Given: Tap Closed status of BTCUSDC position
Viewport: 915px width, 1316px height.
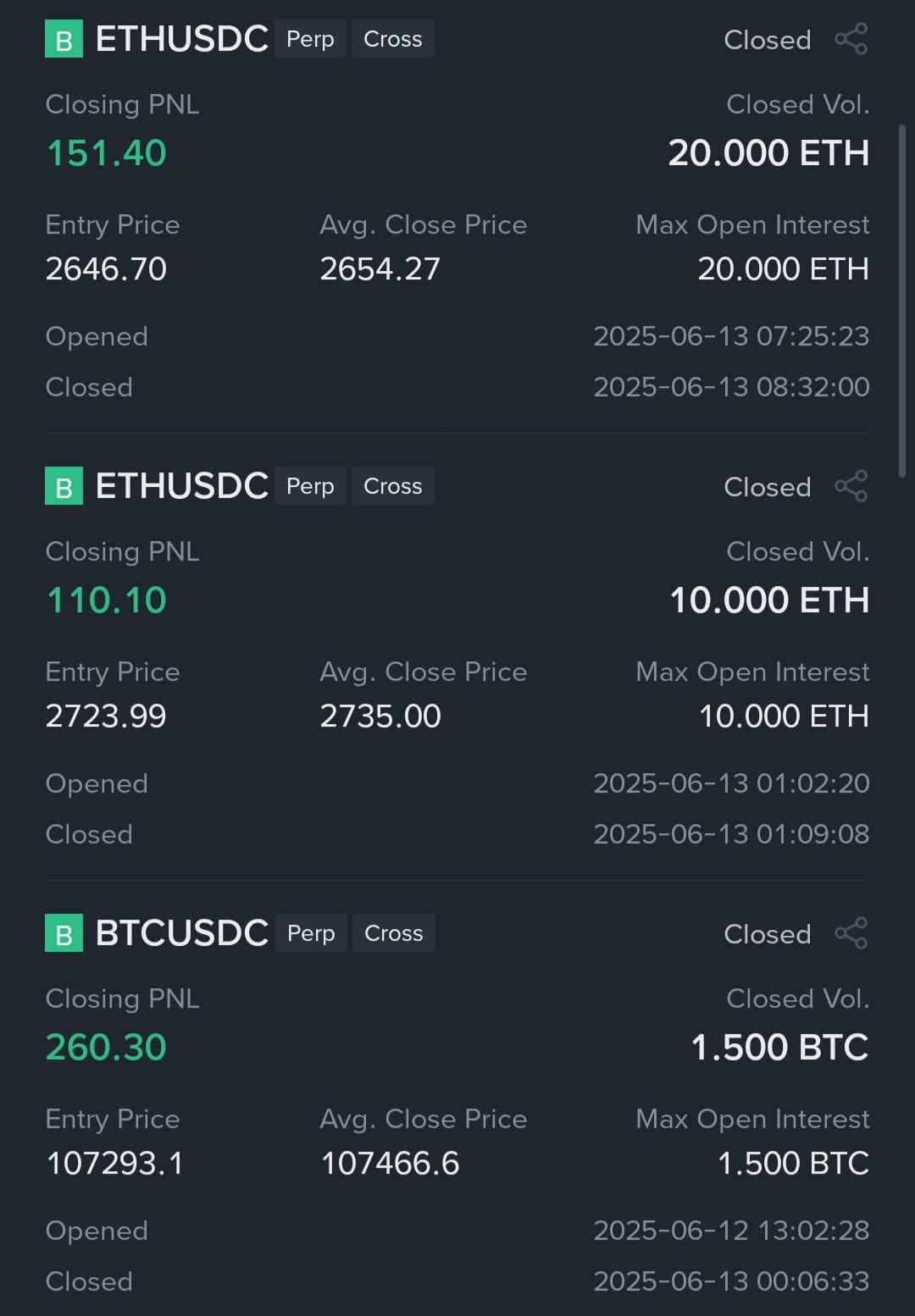Looking at the screenshot, I should [x=768, y=934].
